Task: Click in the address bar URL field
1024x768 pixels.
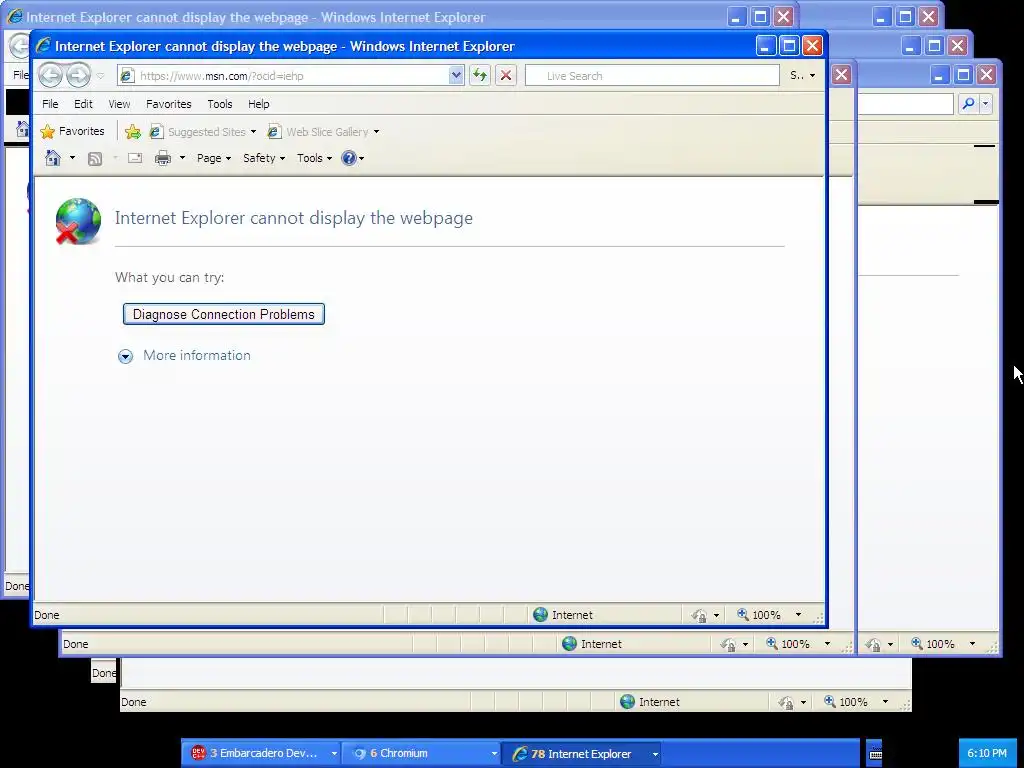Action: tap(293, 76)
